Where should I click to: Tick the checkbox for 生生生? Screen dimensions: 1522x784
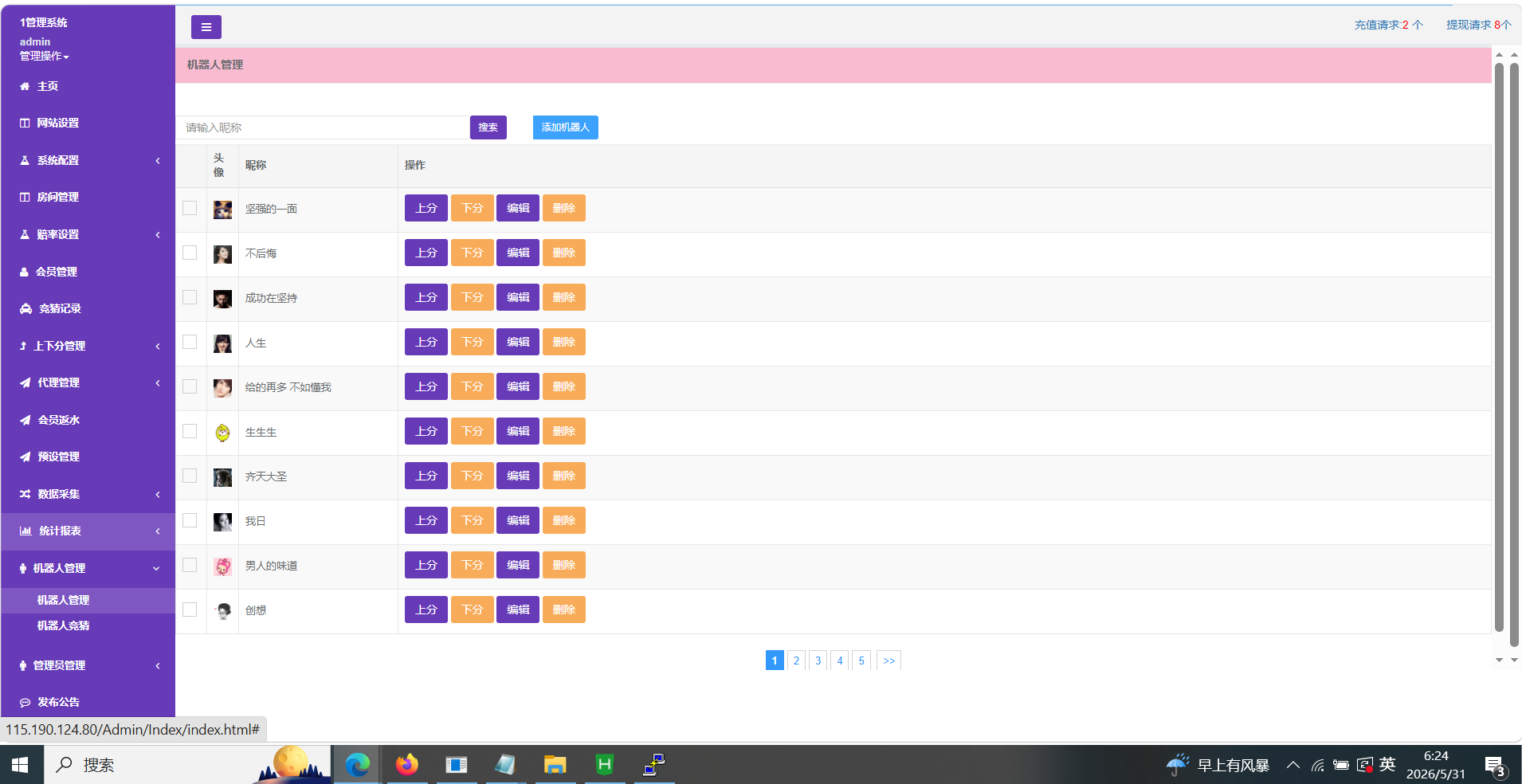click(x=190, y=431)
